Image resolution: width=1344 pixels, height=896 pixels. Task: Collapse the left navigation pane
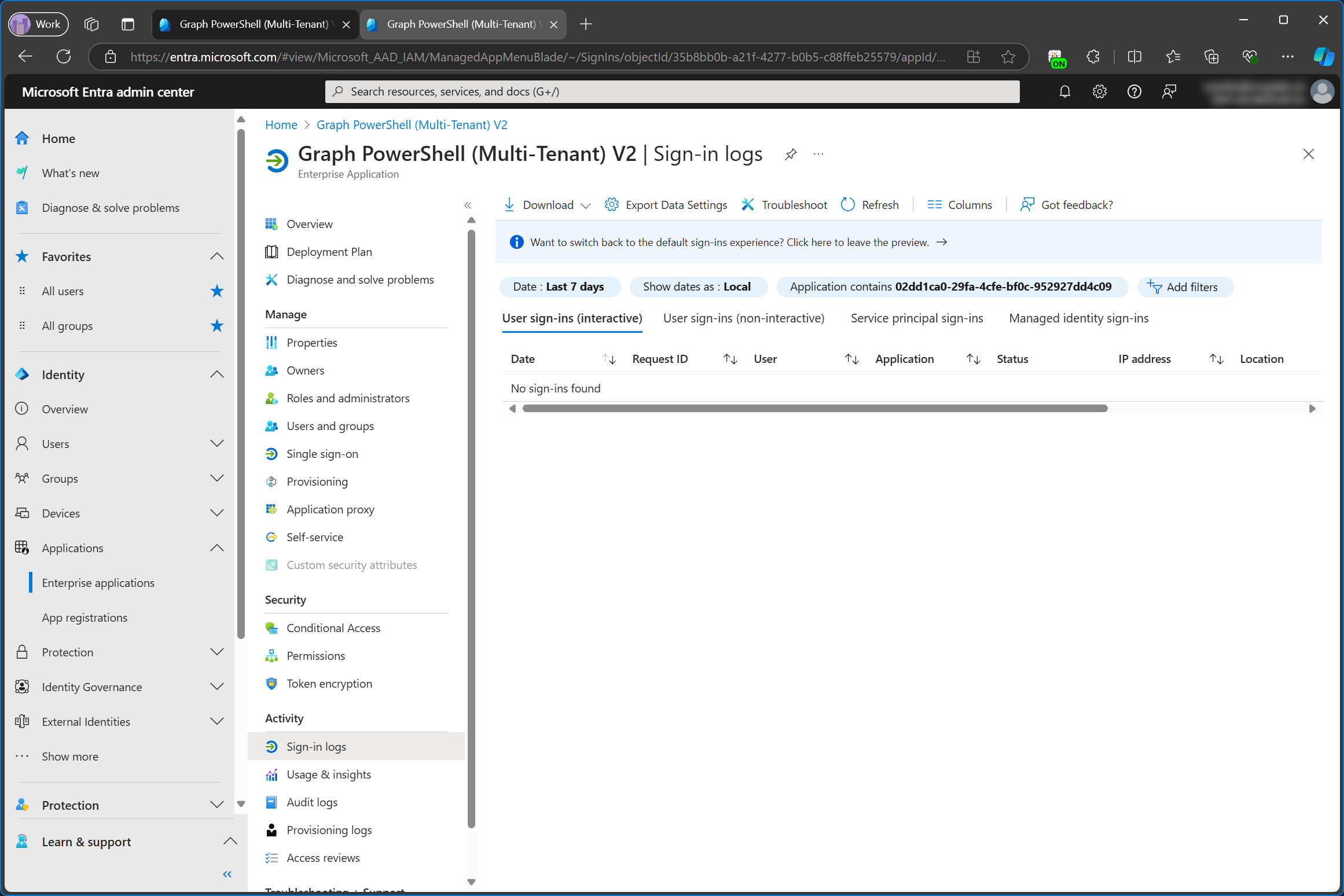pos(227,874)
